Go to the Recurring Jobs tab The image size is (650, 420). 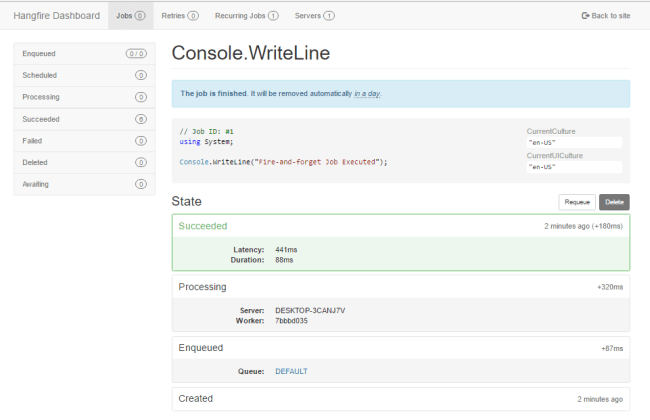[x=246, y=16]
